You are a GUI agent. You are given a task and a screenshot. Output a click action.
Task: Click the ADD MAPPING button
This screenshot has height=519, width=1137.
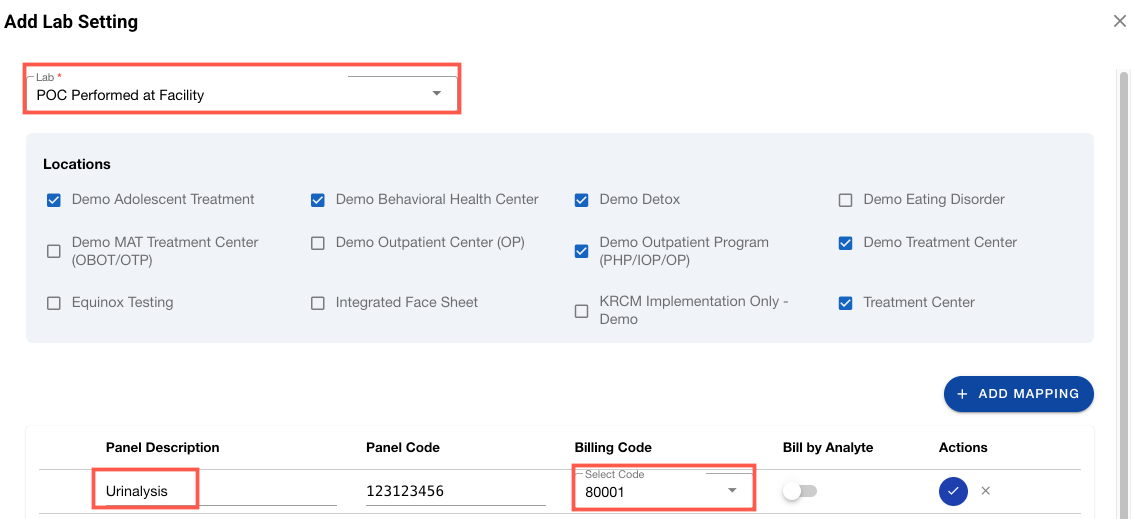(x=1018, y=394)
